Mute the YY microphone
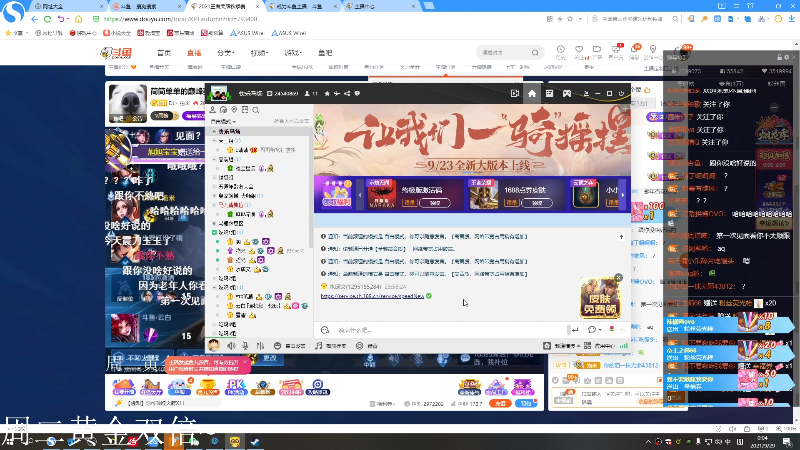800x450 pixels. [245, 345]
